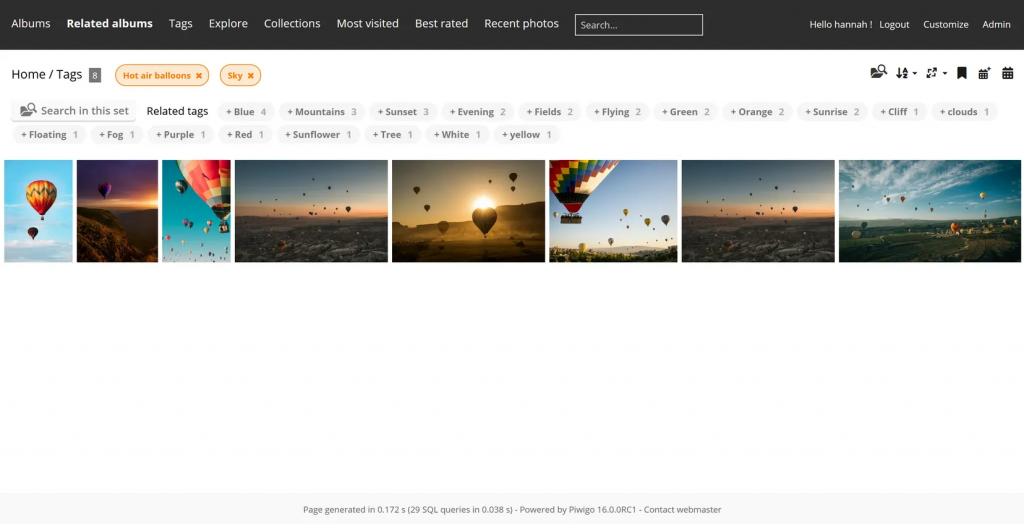Click the folder search icon

click(x=878, y=73)
